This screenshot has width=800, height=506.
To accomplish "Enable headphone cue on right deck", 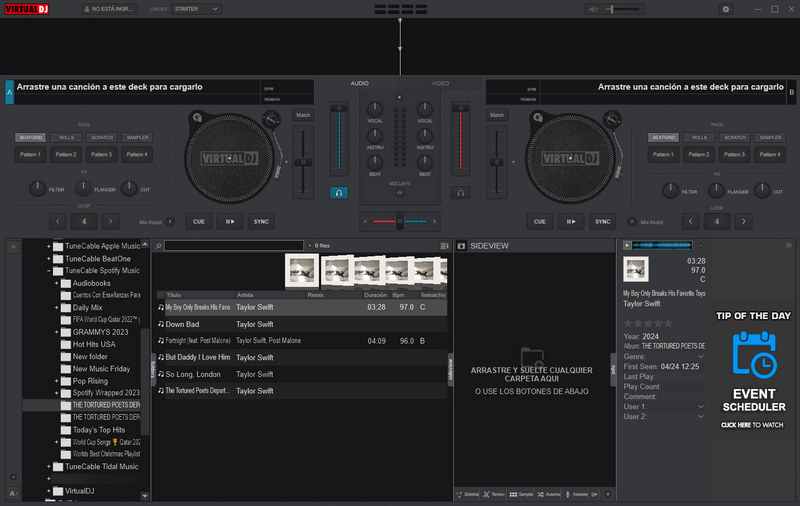I will click(461, 193).
